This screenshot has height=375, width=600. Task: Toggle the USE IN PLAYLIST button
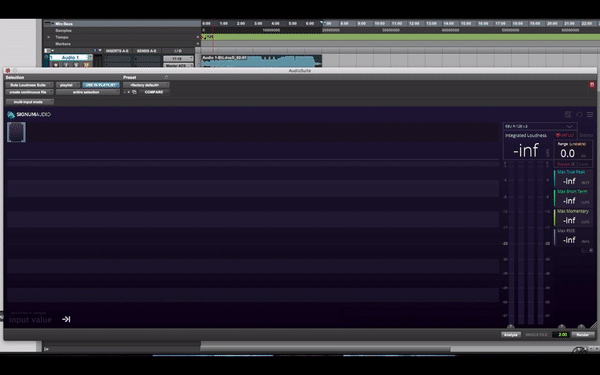[x=101, y=85]
